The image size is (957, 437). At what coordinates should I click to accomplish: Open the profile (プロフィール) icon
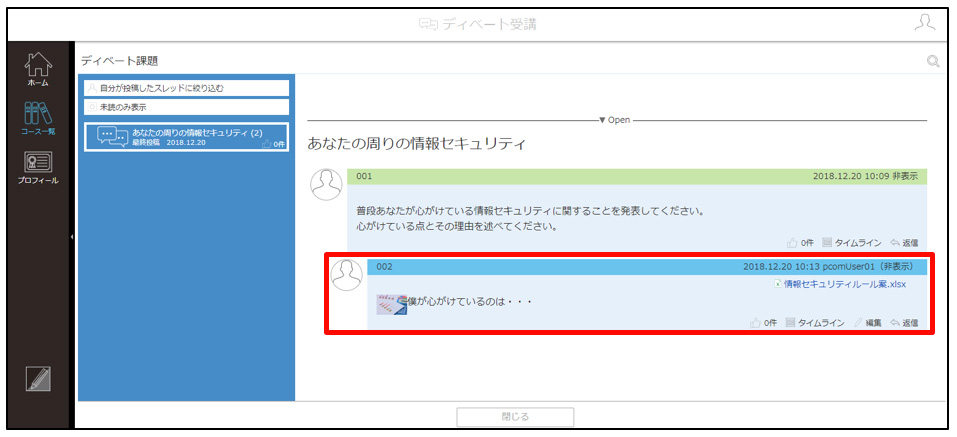coord(38,167)
